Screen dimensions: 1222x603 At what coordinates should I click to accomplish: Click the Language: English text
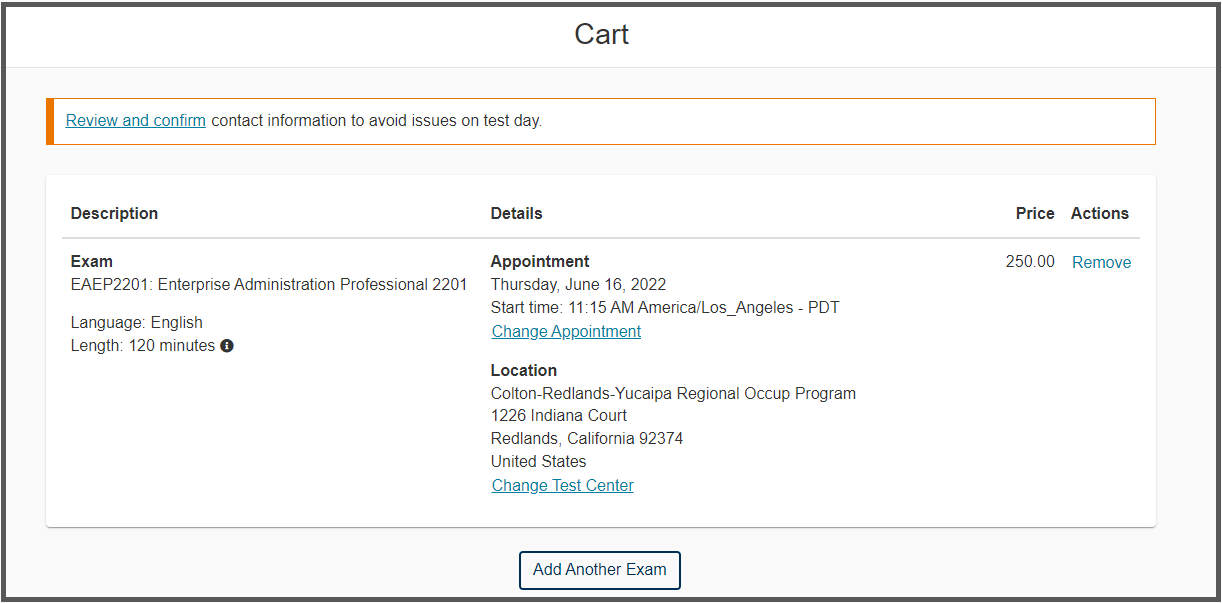(x=137, y=323)
